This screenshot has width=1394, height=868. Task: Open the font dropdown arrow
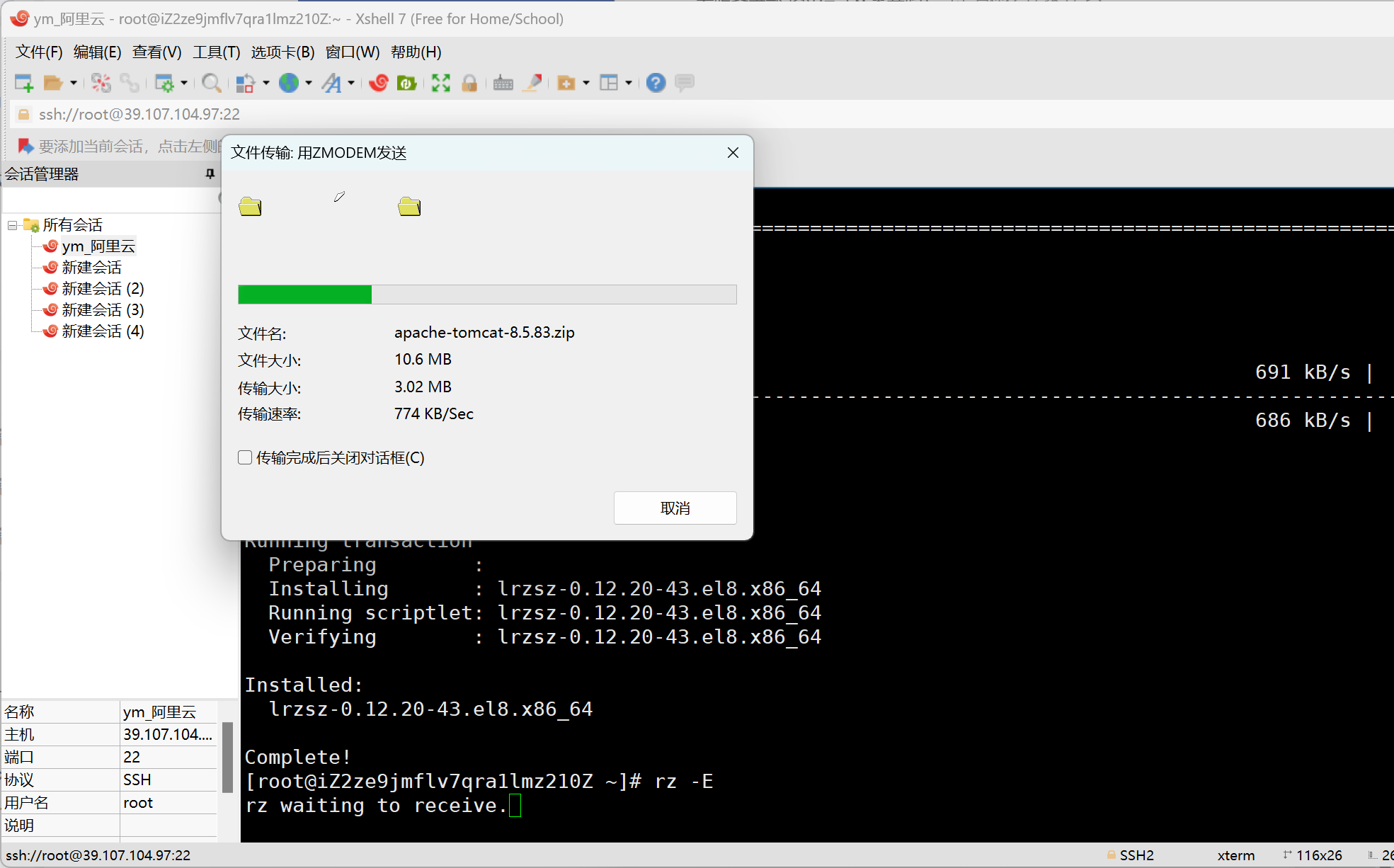click(351, 83)
